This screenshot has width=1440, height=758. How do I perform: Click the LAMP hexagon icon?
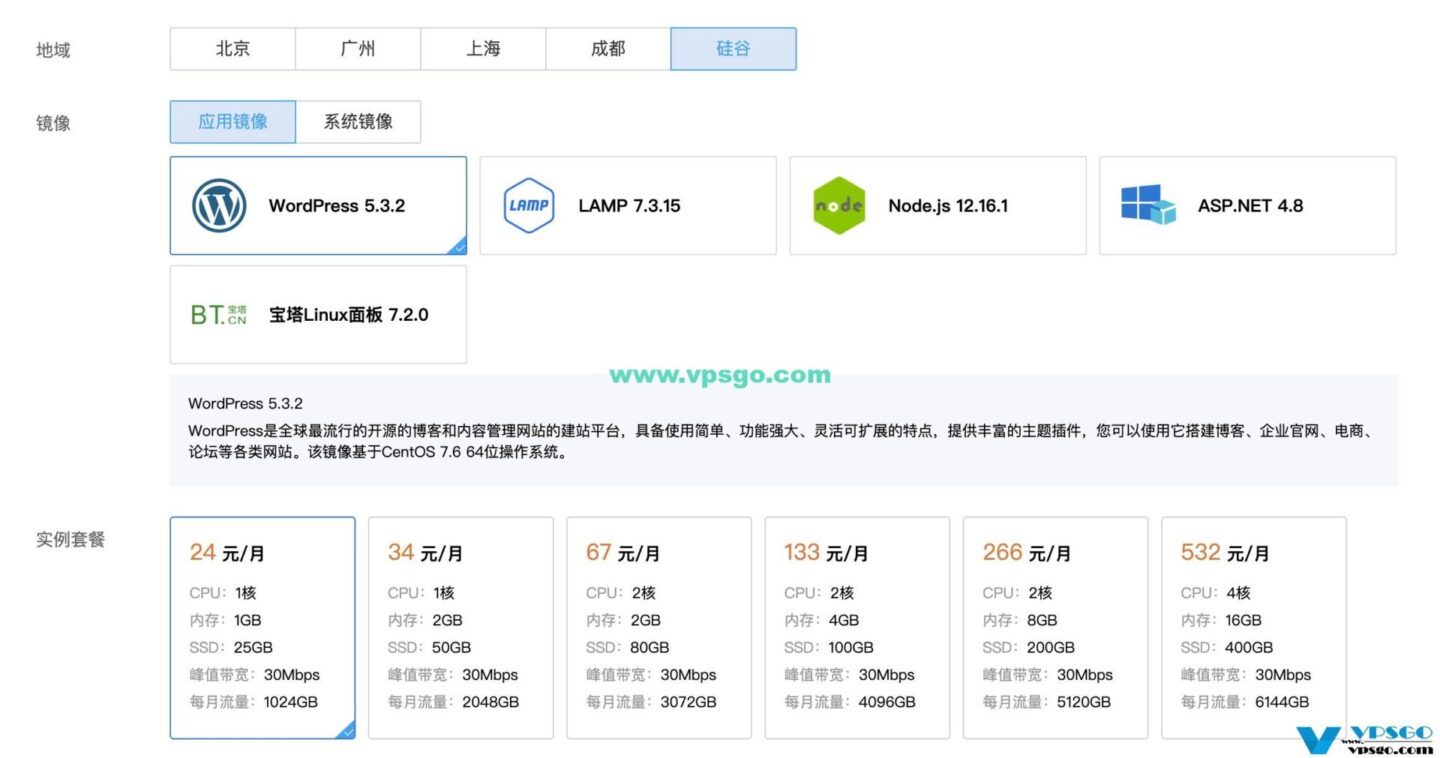529,206
